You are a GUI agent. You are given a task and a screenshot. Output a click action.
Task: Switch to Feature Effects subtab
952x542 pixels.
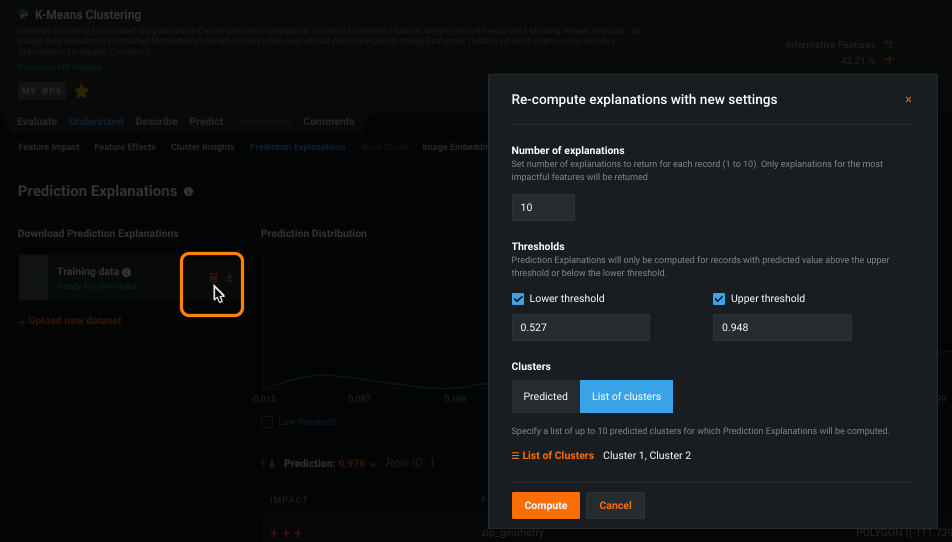pyautogui.click(x=124, y=147)
